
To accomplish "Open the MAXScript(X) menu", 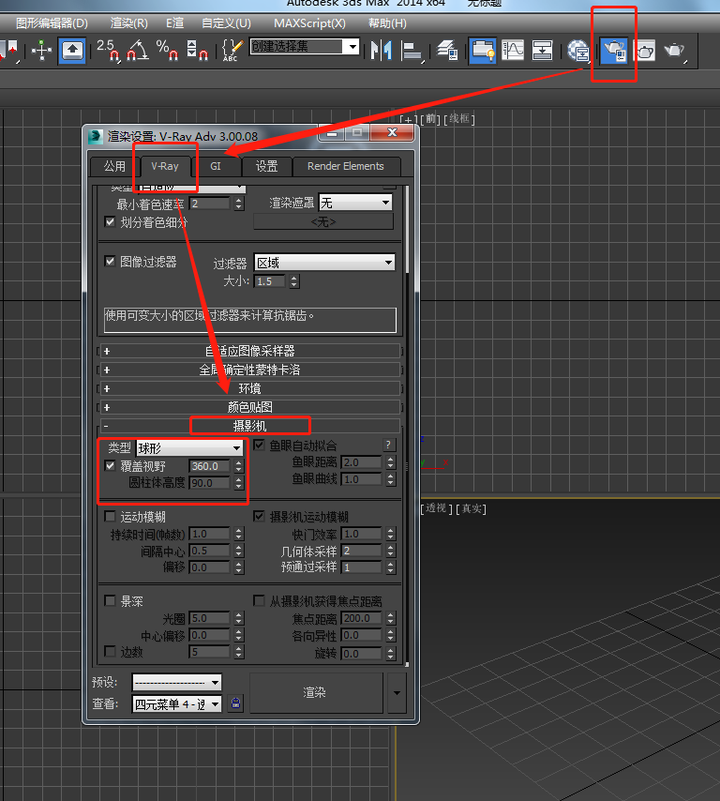I will tap(309, 23).
